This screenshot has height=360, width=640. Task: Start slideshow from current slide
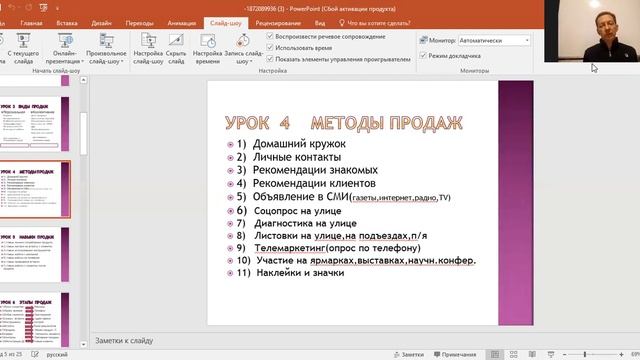23,49
